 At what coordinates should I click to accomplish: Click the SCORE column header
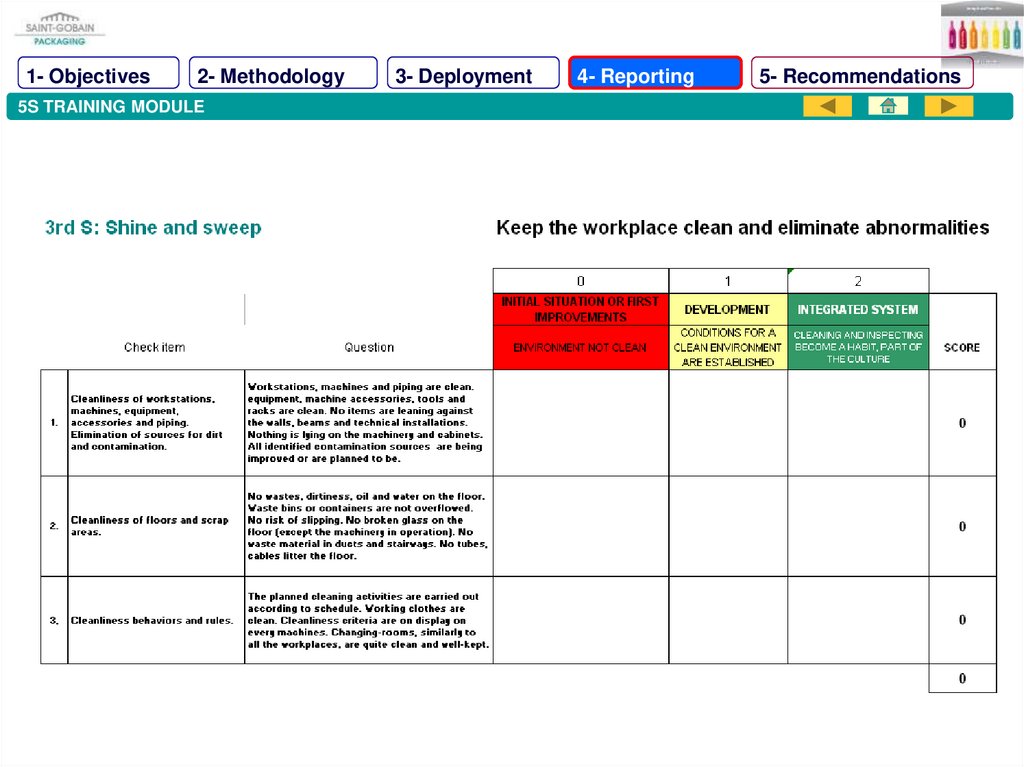962,348
